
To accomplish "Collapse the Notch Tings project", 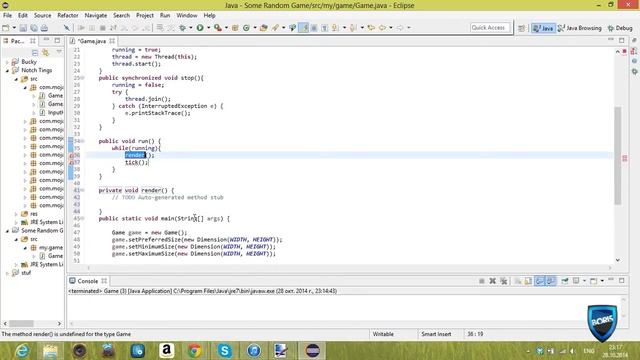I will (x=7, y=71).
